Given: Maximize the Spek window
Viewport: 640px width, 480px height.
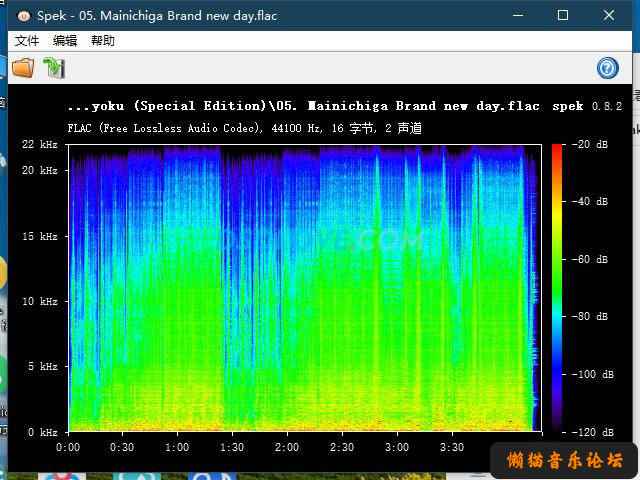Looking at the screenshot, I should [563, 16].
